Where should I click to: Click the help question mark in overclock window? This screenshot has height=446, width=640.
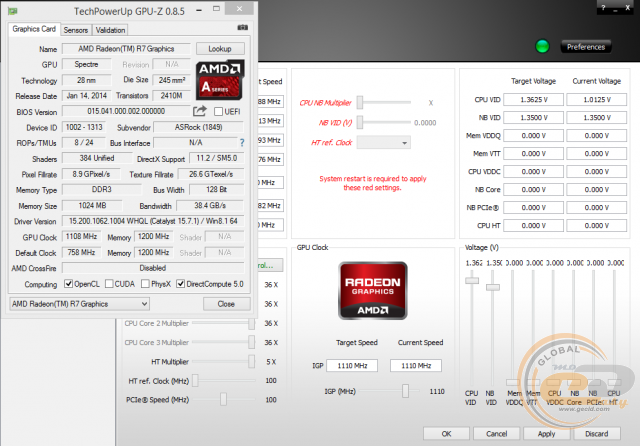click(x=603, y=7)
